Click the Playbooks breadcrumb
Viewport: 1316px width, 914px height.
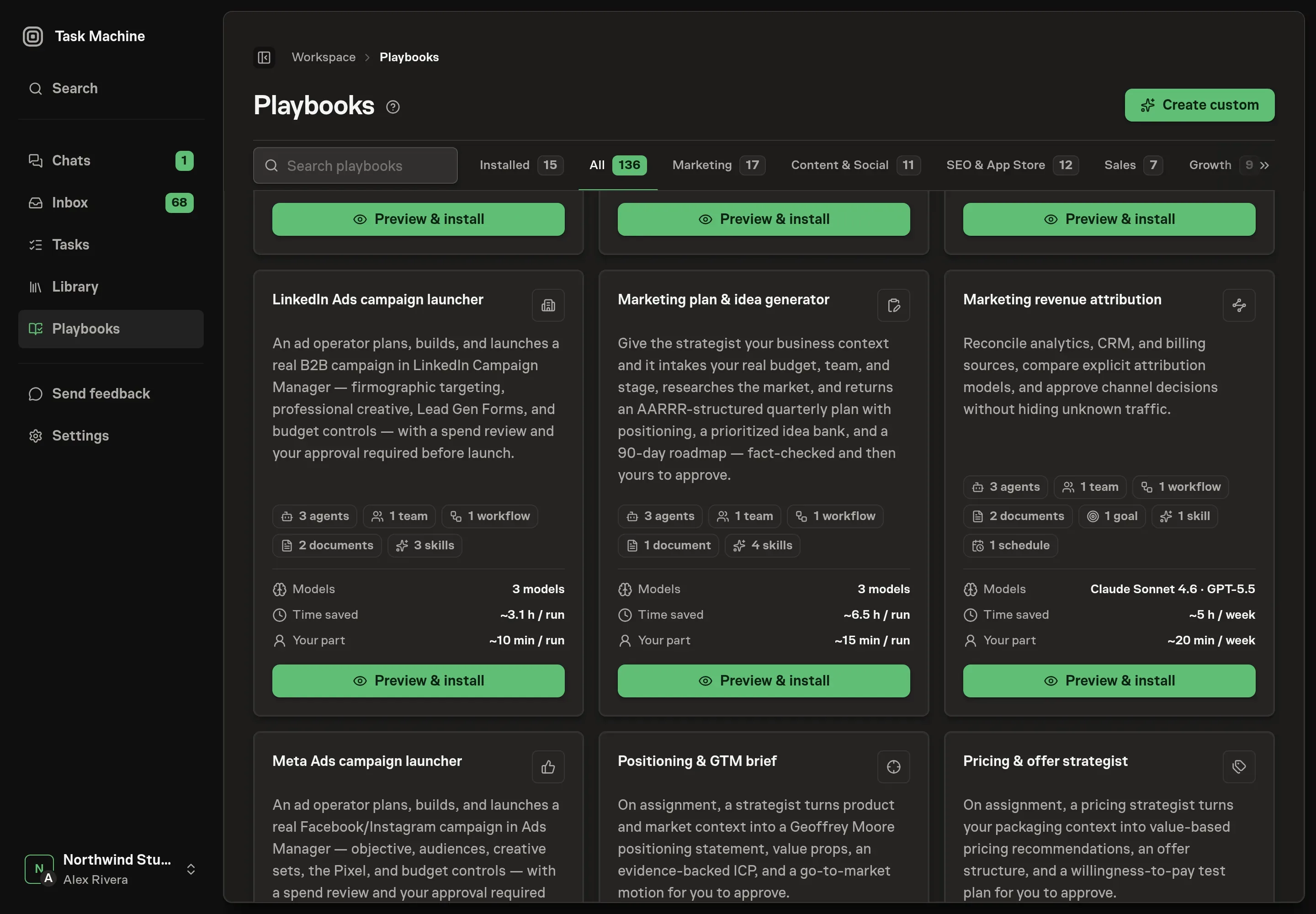pyautogui.click(x=409, y=57)
